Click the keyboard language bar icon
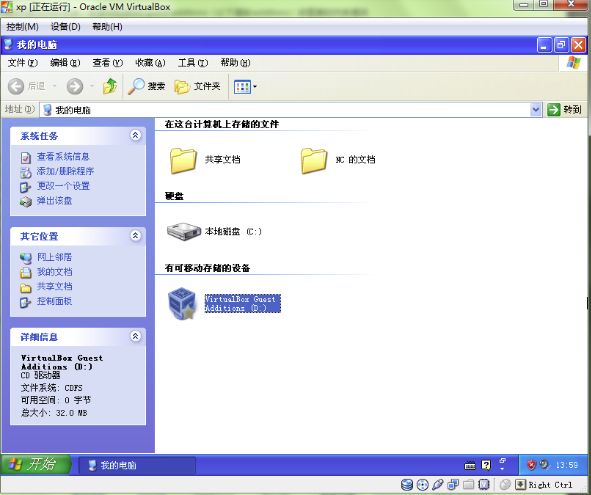Image resolution: width=591 pixels, height=495 pixels. [x=470, y=466]
